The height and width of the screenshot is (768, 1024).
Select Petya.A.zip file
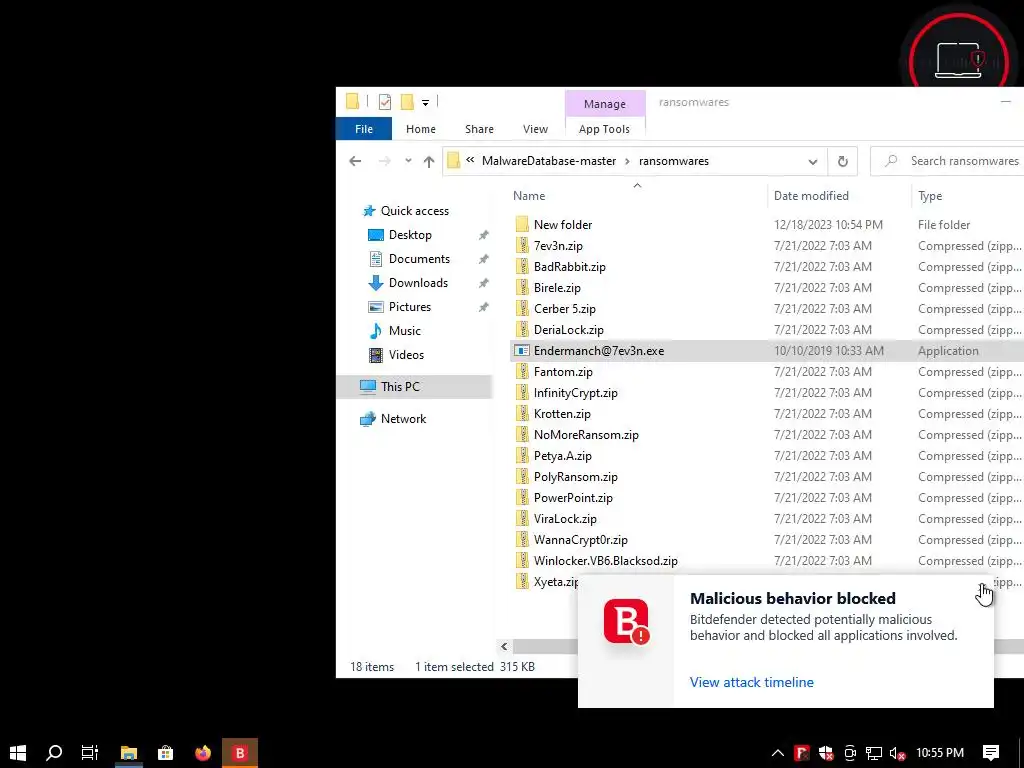[x=562, y=456]
